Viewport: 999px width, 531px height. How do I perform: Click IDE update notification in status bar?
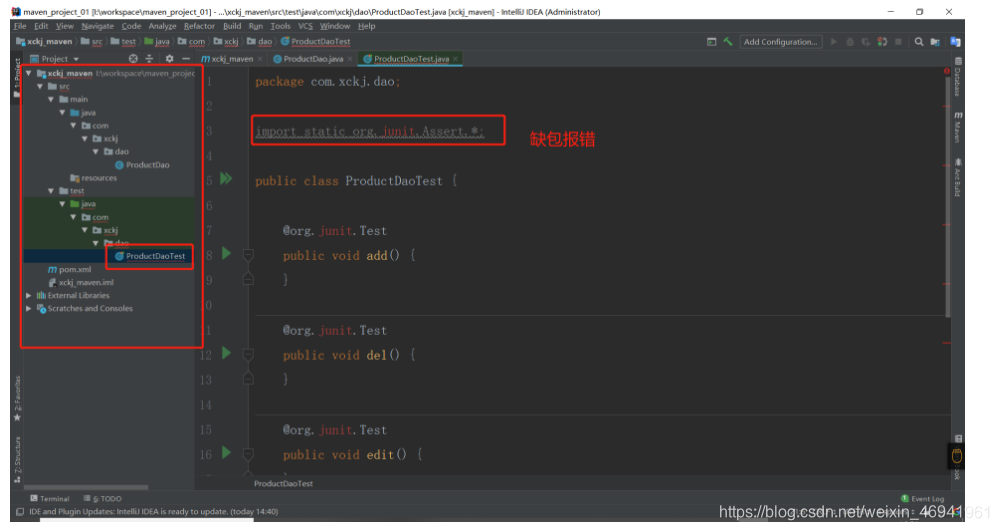(x=154, y=511)
